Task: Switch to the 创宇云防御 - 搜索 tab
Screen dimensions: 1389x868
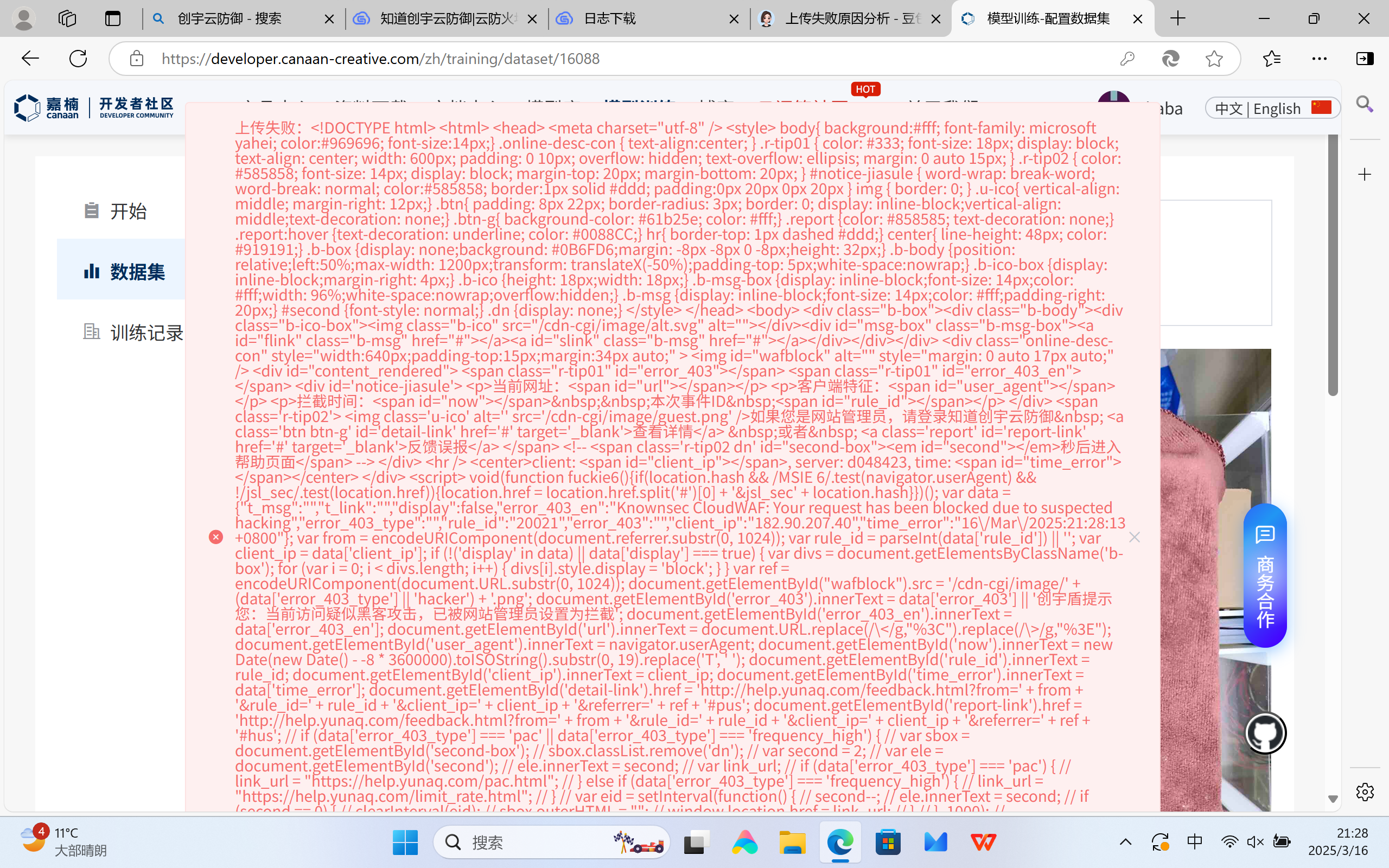Action: pyautogui.click(x=244, y=18)
